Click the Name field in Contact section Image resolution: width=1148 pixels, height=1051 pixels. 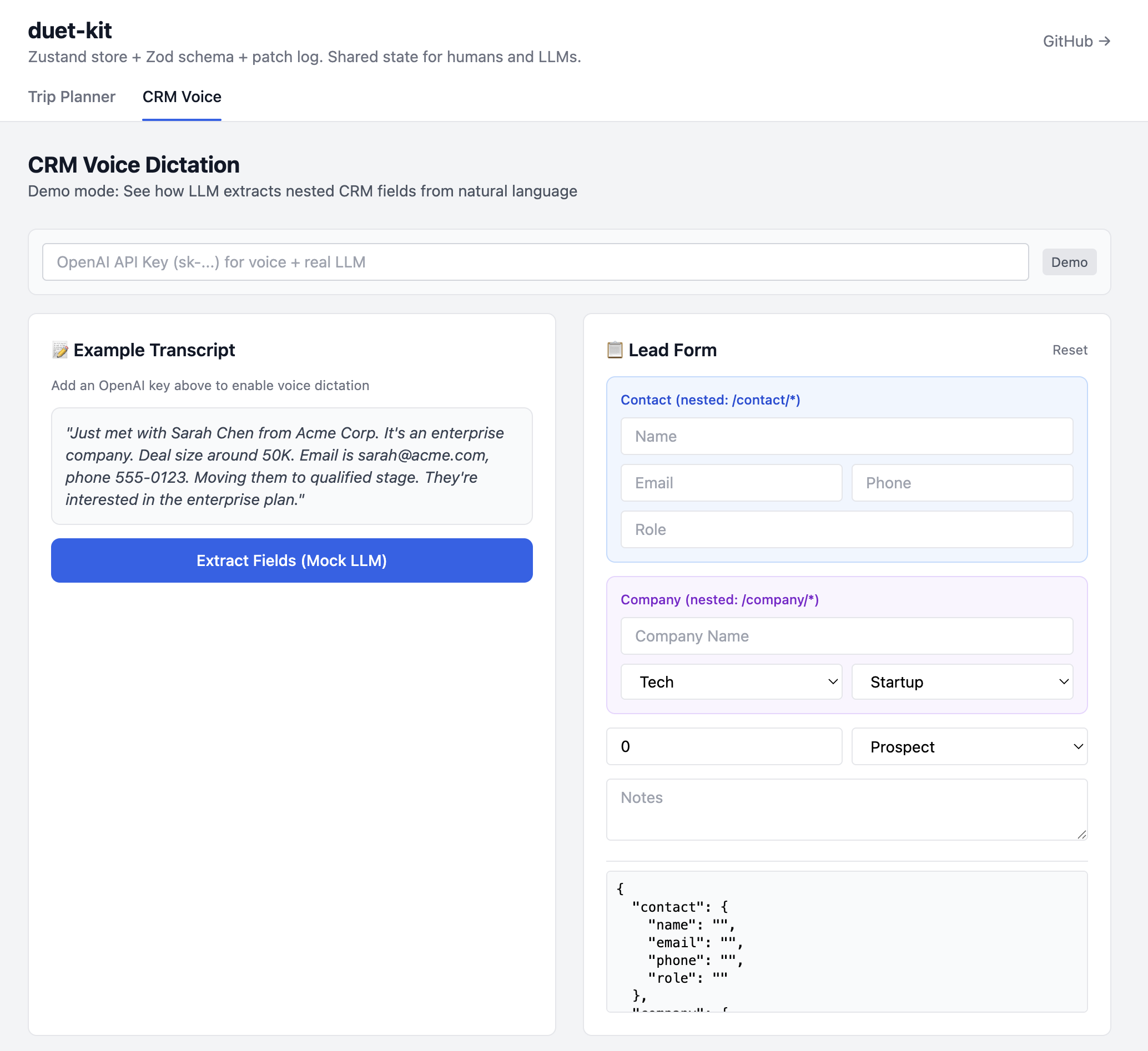[x=846, y=436]
